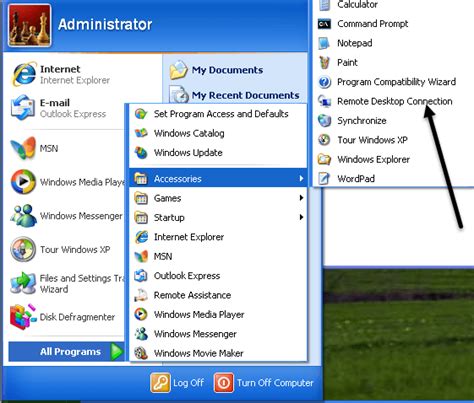Open the Disk Defragmenter icon

23,317
